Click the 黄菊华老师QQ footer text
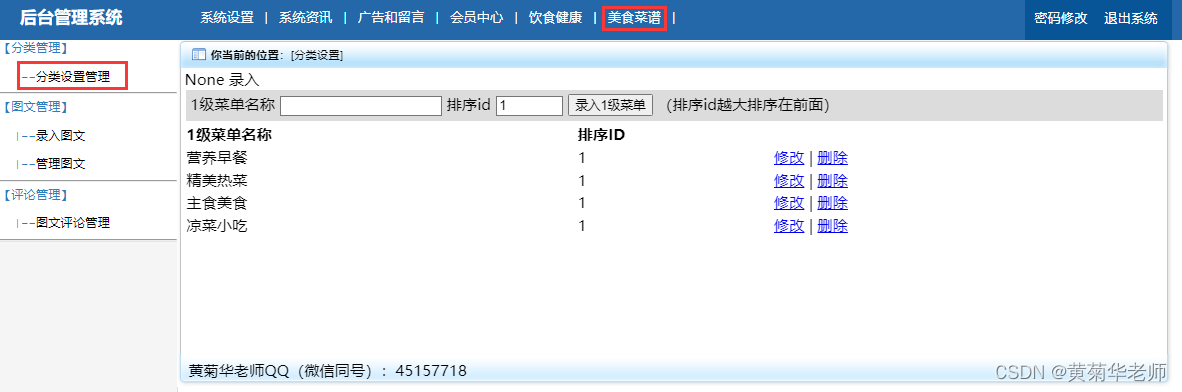 pos(327,371)
